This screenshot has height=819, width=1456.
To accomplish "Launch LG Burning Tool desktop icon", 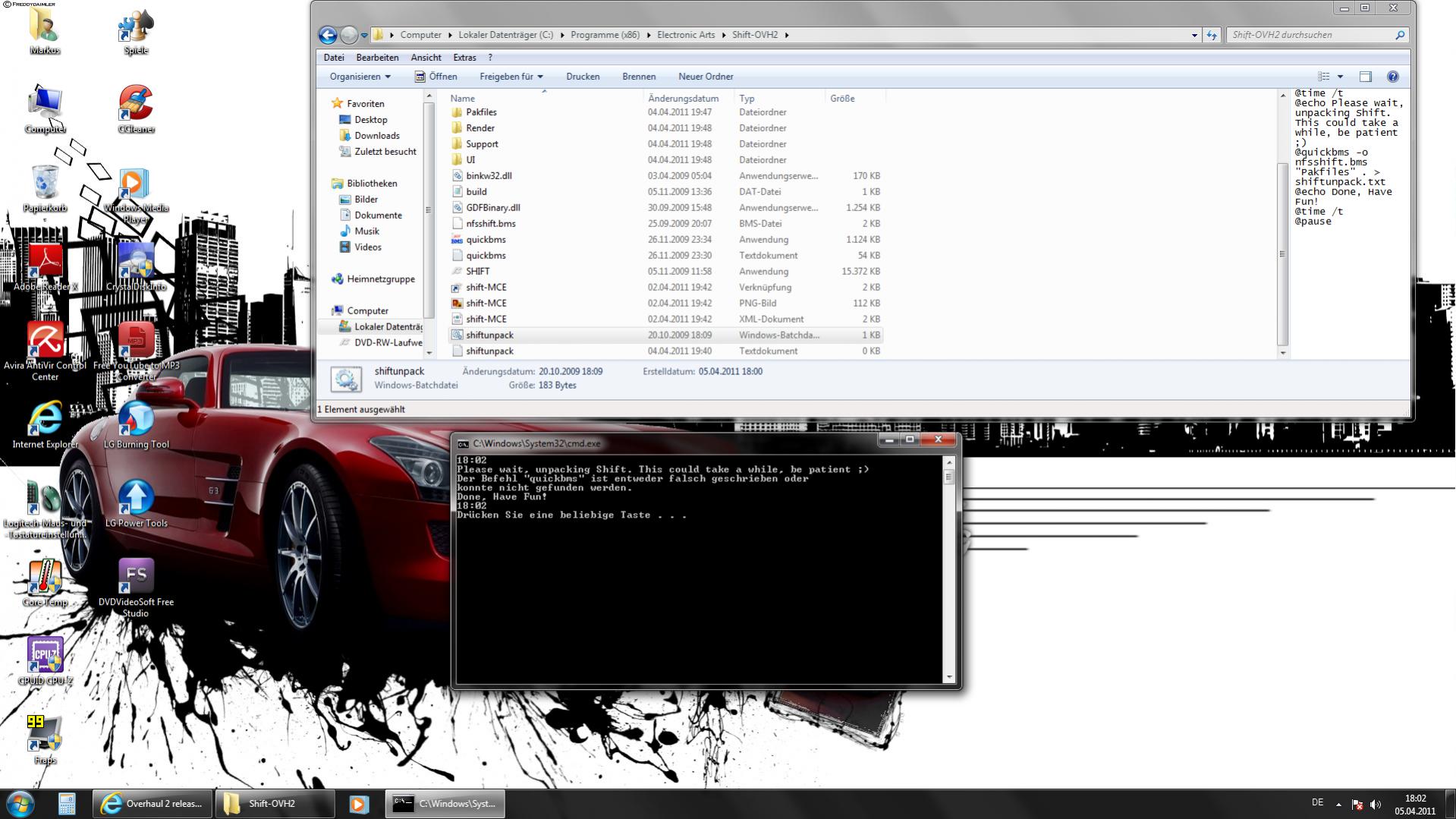I will [136, 425].
